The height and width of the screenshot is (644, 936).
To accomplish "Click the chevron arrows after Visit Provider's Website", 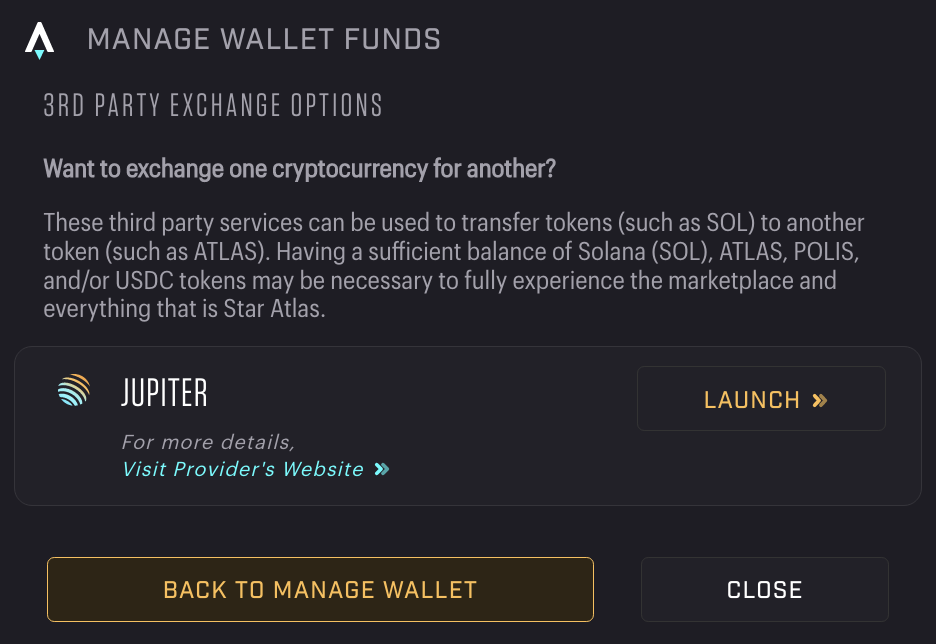I will 381,469.
